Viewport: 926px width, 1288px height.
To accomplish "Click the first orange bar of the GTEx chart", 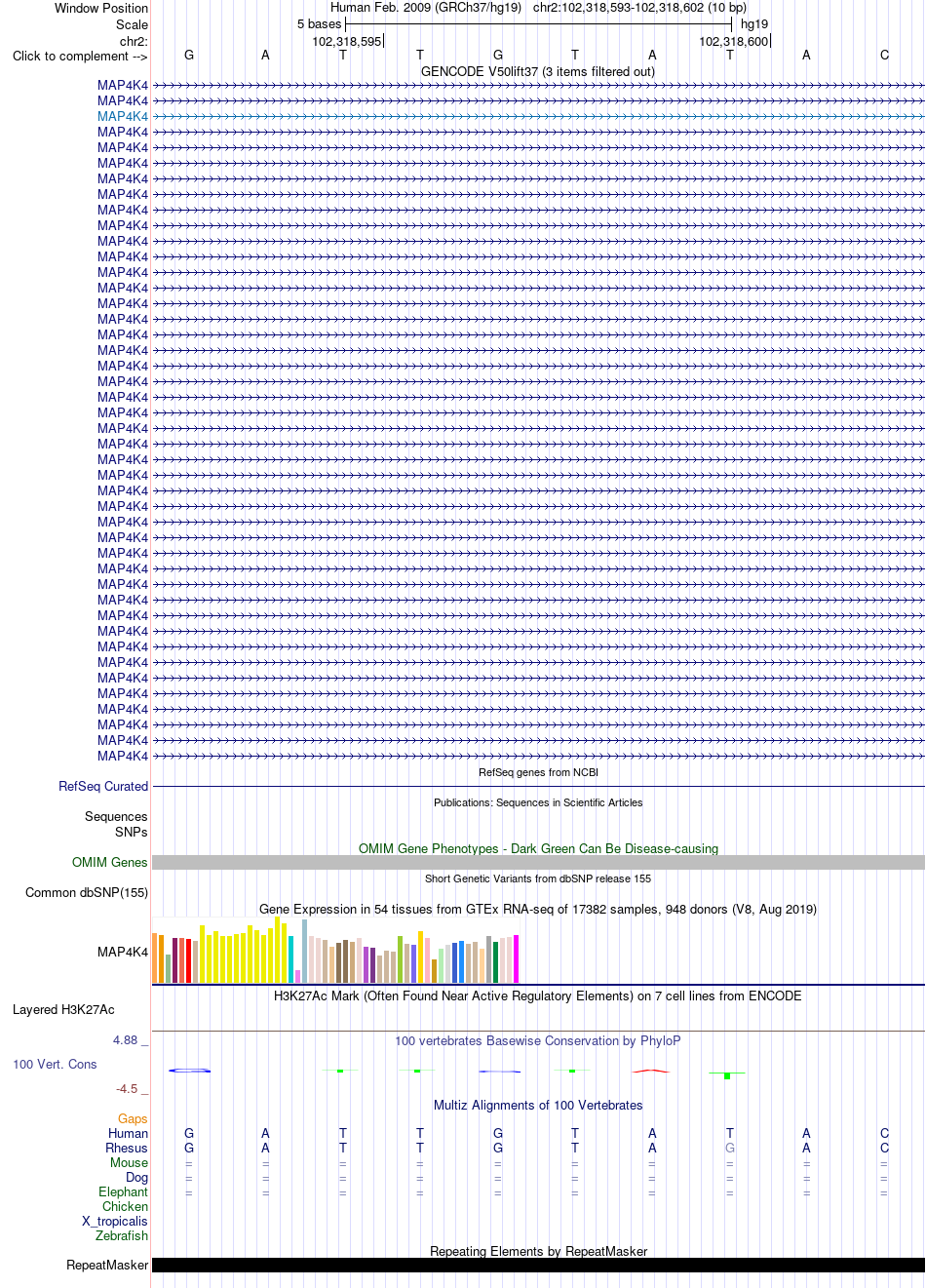I will (x=154, y=957).
